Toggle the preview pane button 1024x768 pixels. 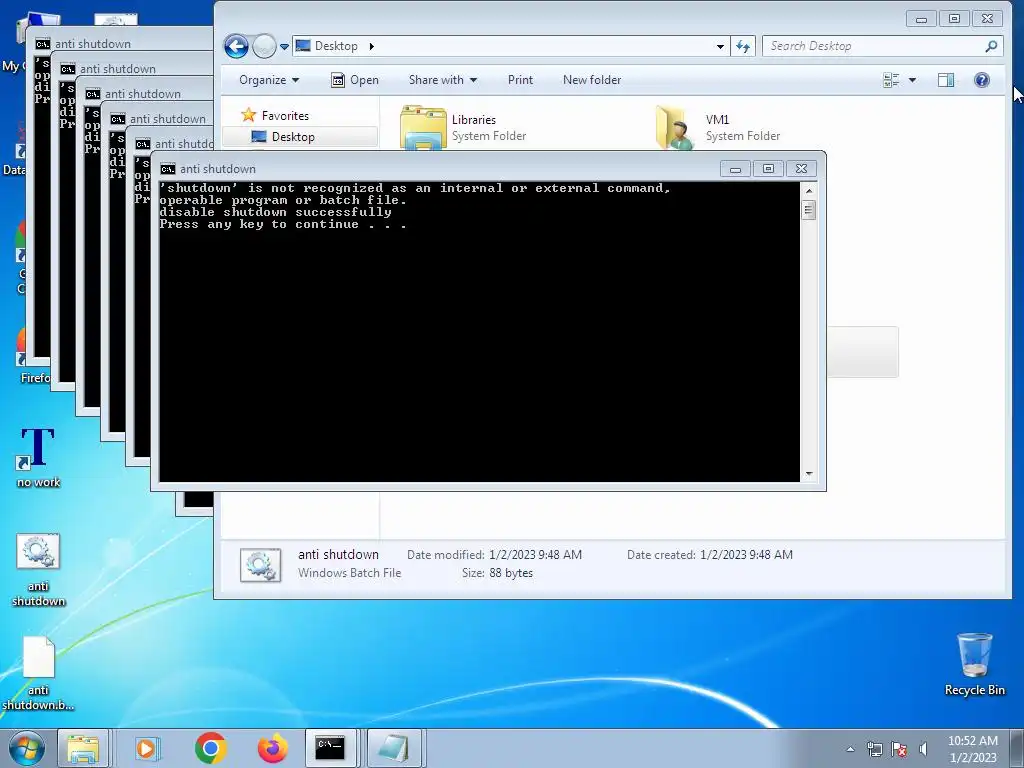point(946,80)
